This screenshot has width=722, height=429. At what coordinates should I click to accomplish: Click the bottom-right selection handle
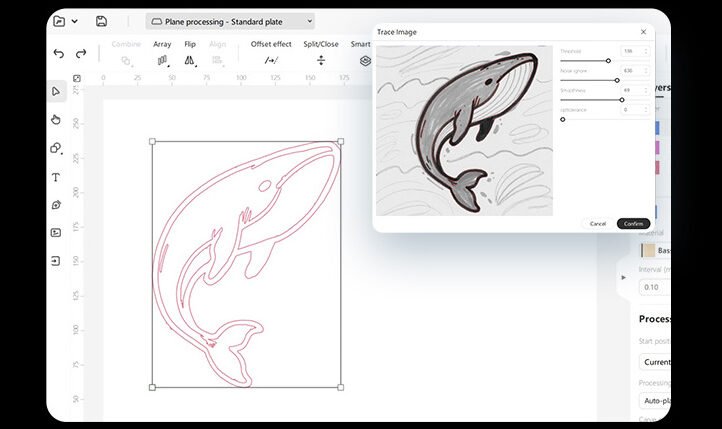coord(341,388)
